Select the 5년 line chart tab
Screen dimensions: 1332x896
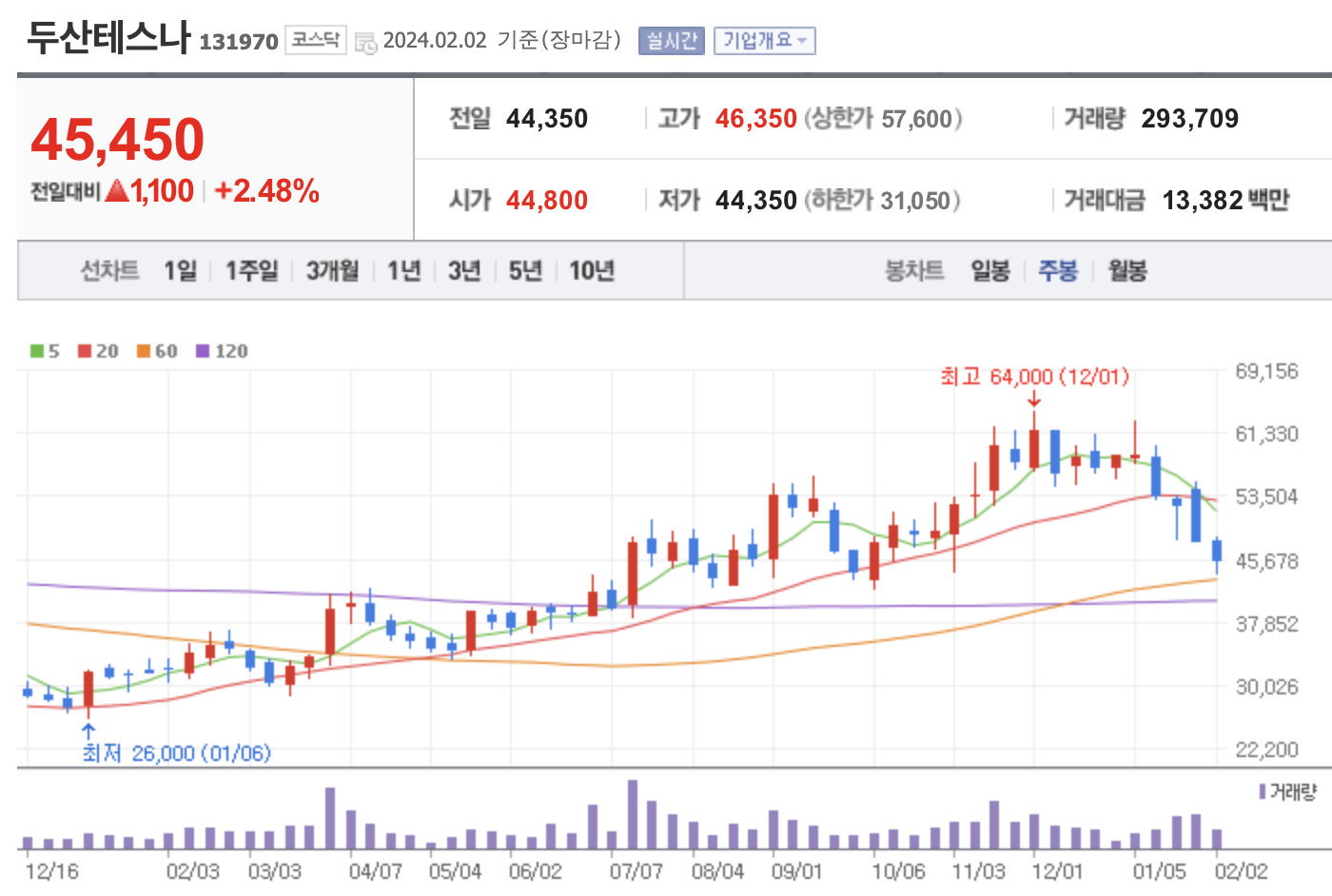[x=525, y=271]
